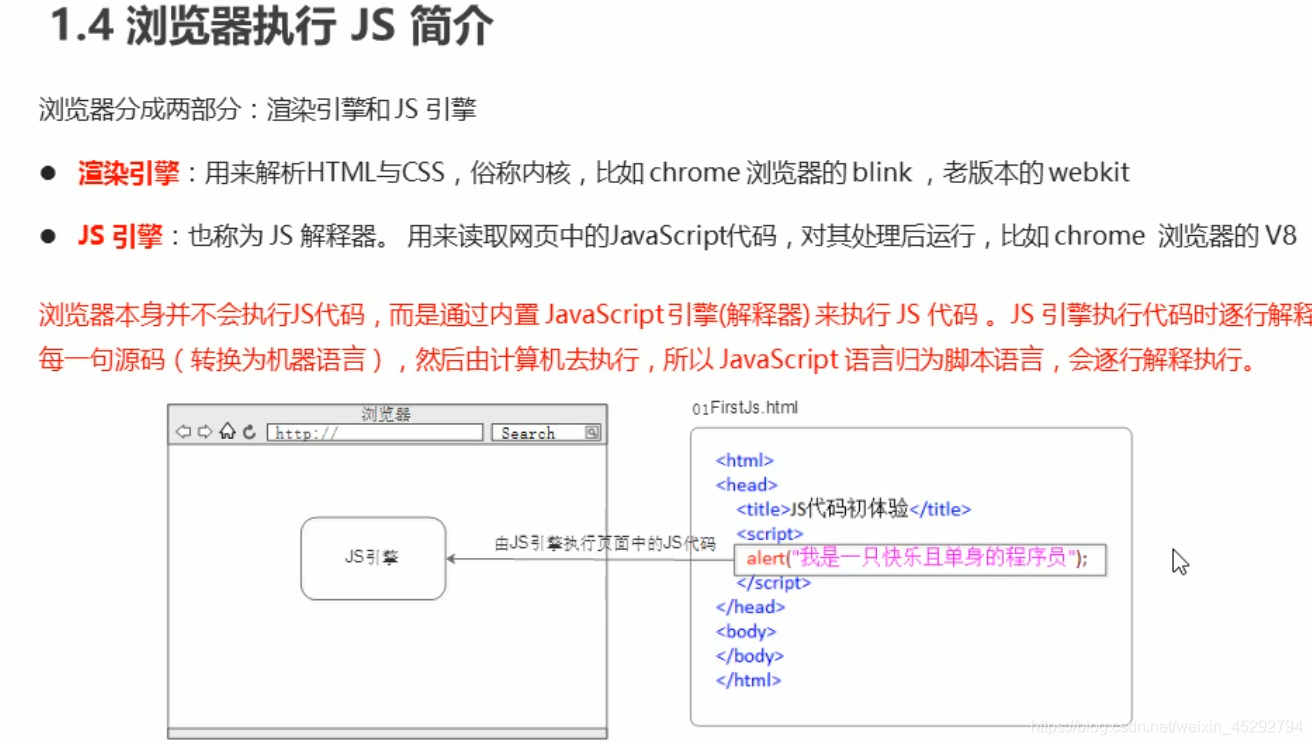The width and height of the screenshot is (1312, 745).
Task: Click the red bold term "渲染引擎"
Action: [128, 173]
